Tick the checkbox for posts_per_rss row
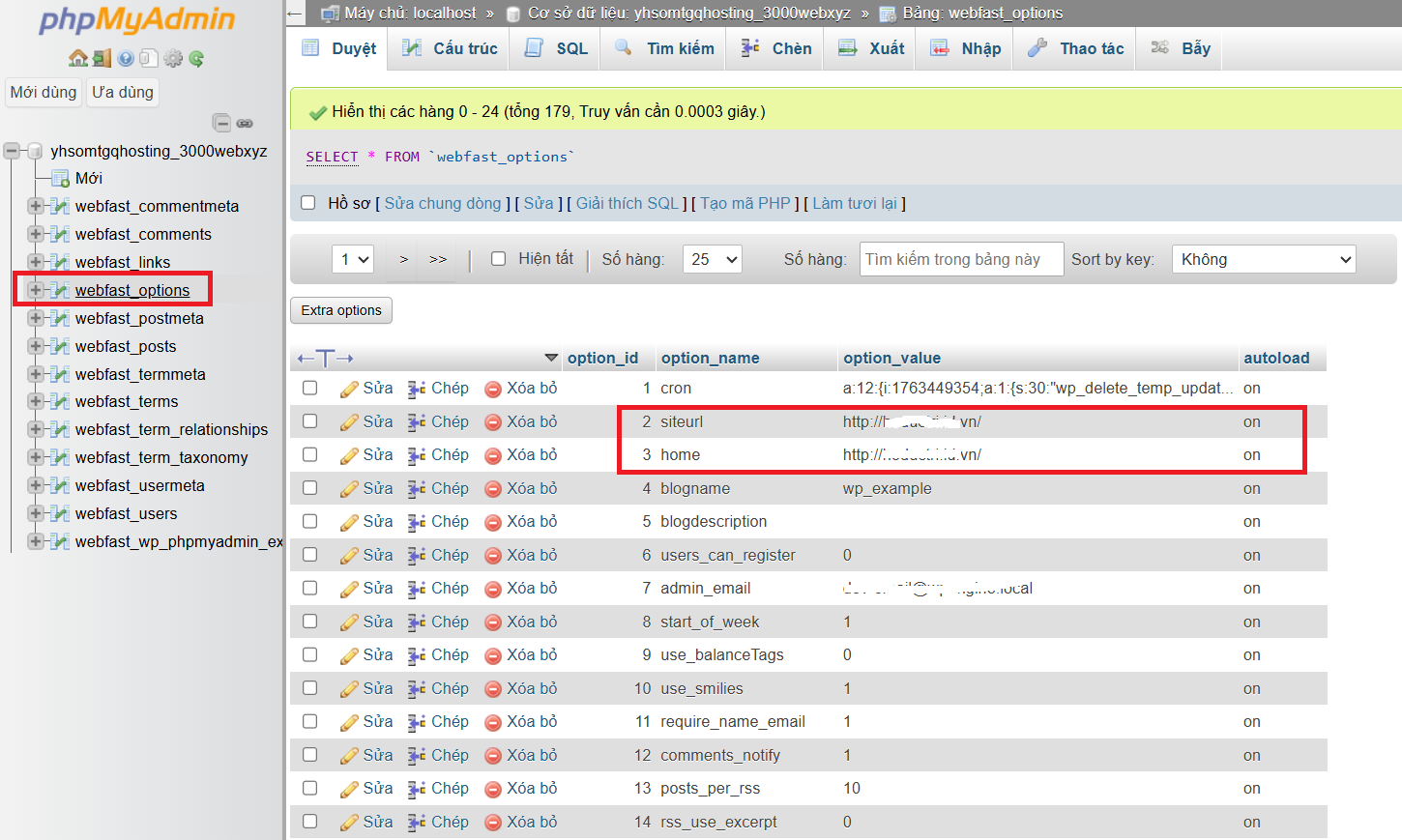 tap(309, 788)
